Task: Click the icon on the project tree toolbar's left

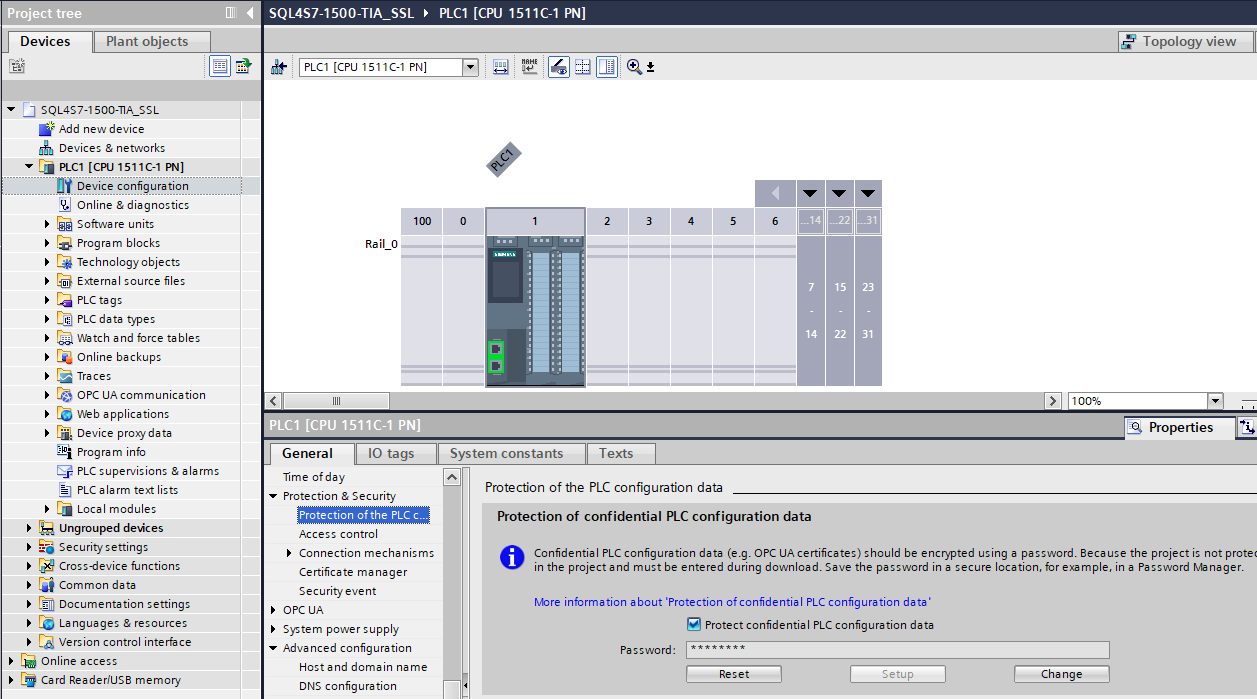Action: [x=16, y=66]
